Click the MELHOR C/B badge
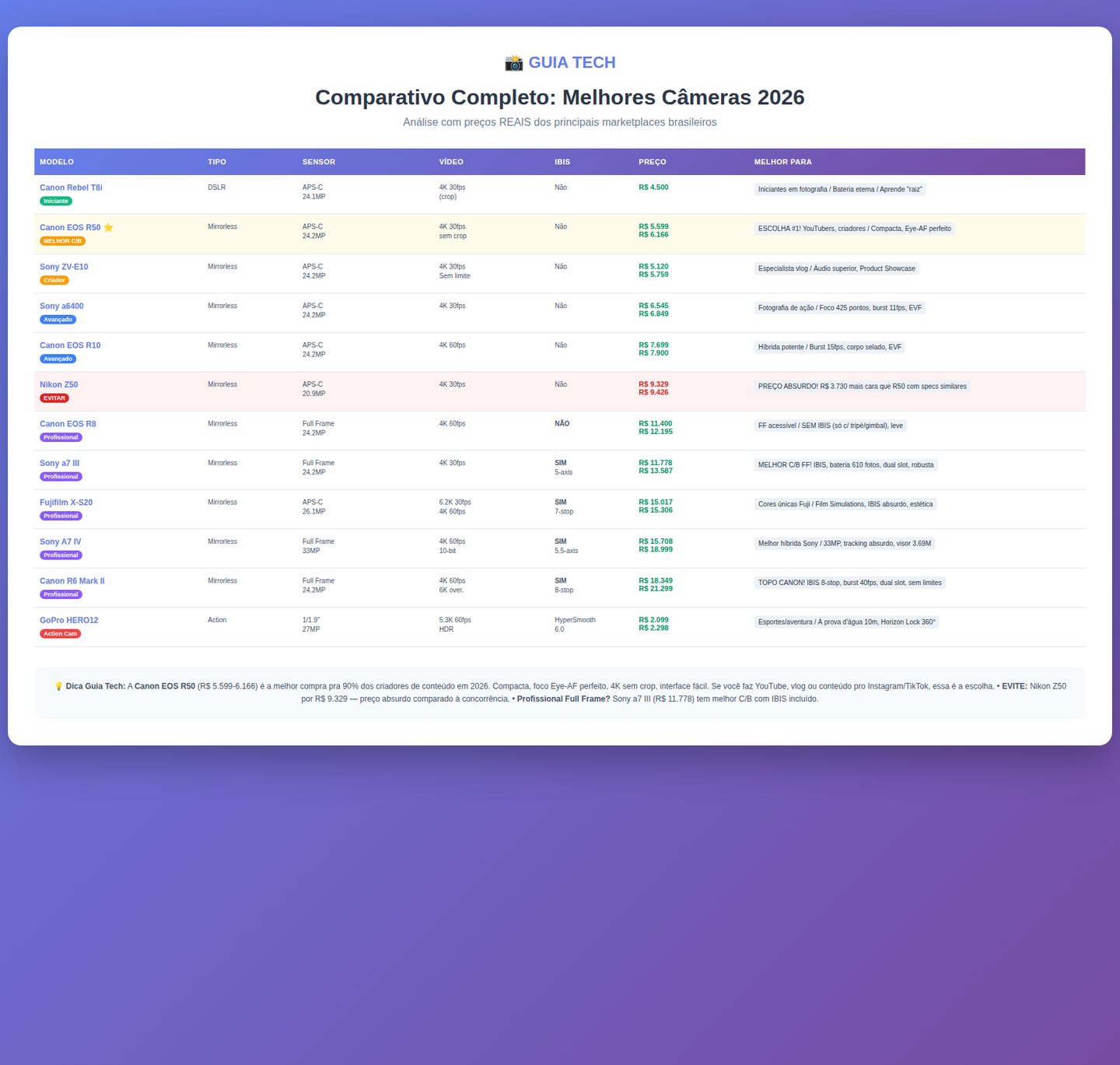Image resolution: width=1120 pixels, height=1065 pixels. 63,241
